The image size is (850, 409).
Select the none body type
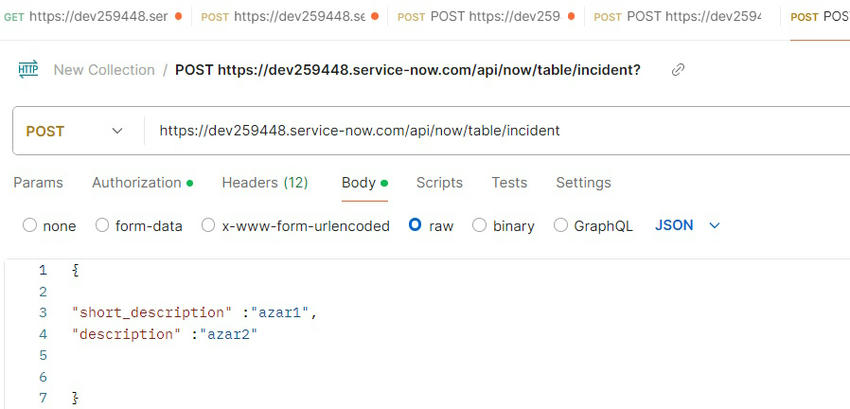coord(30,226)
